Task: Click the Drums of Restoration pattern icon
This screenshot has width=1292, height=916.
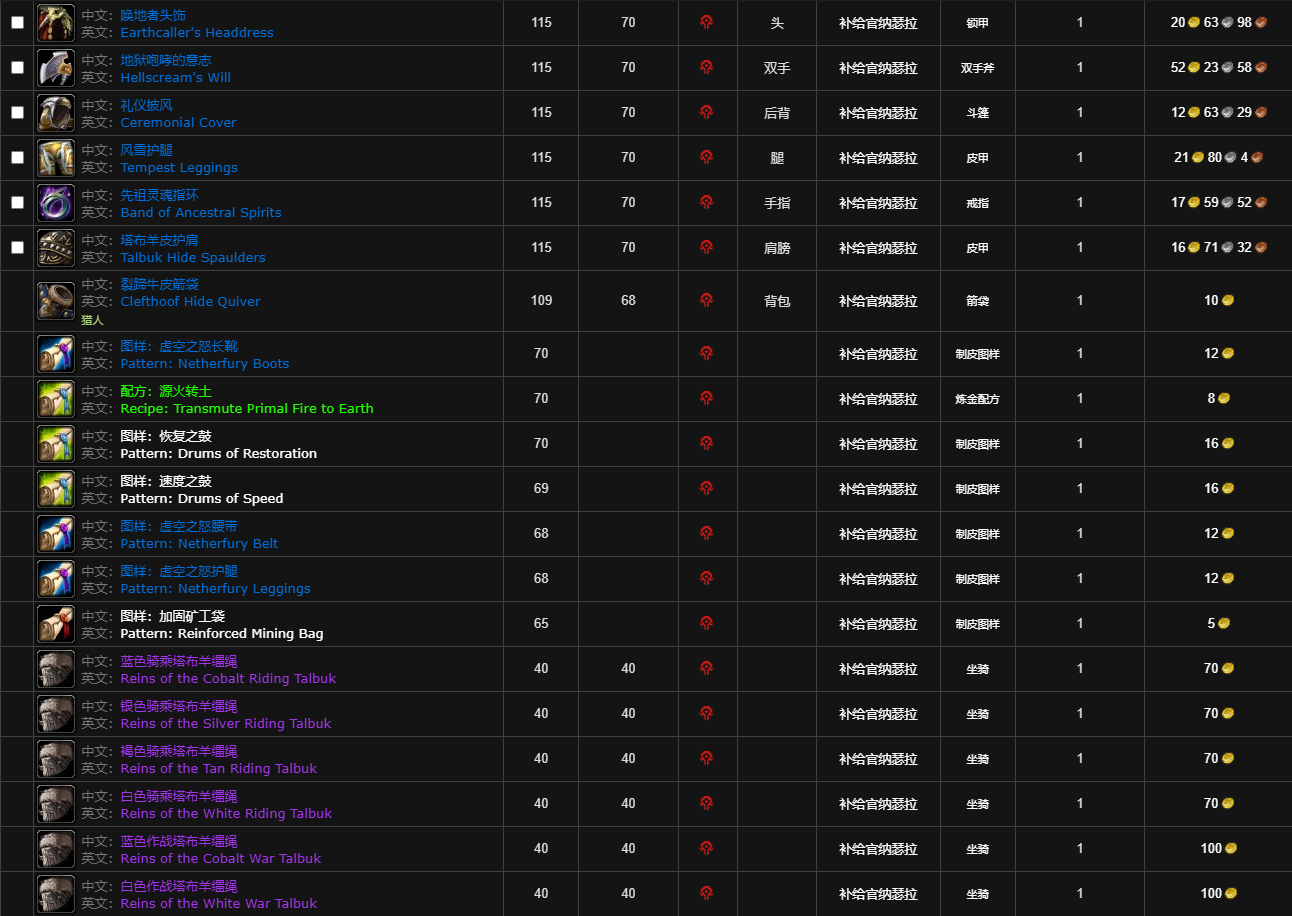Action: pos(56,444)
